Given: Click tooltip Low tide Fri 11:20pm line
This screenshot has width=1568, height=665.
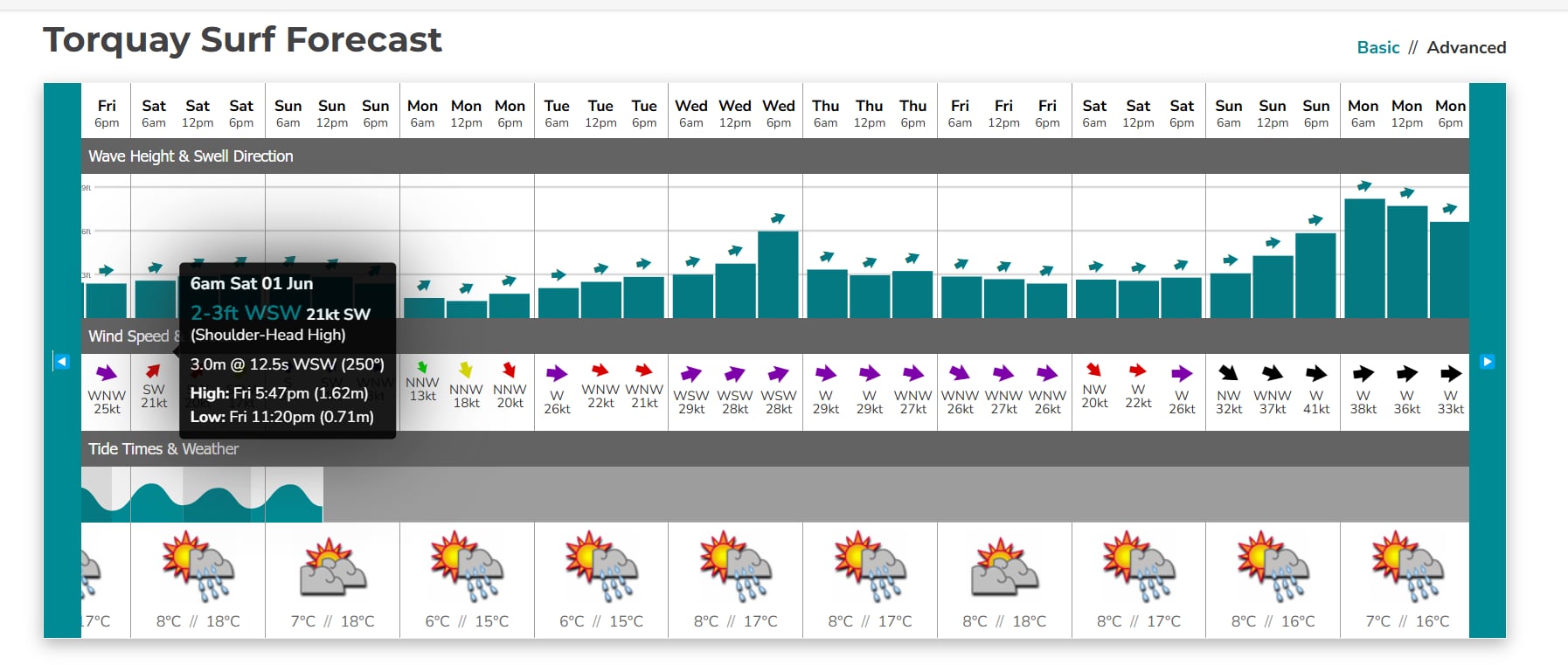Looking at the screenshot, I should (282, 417).
